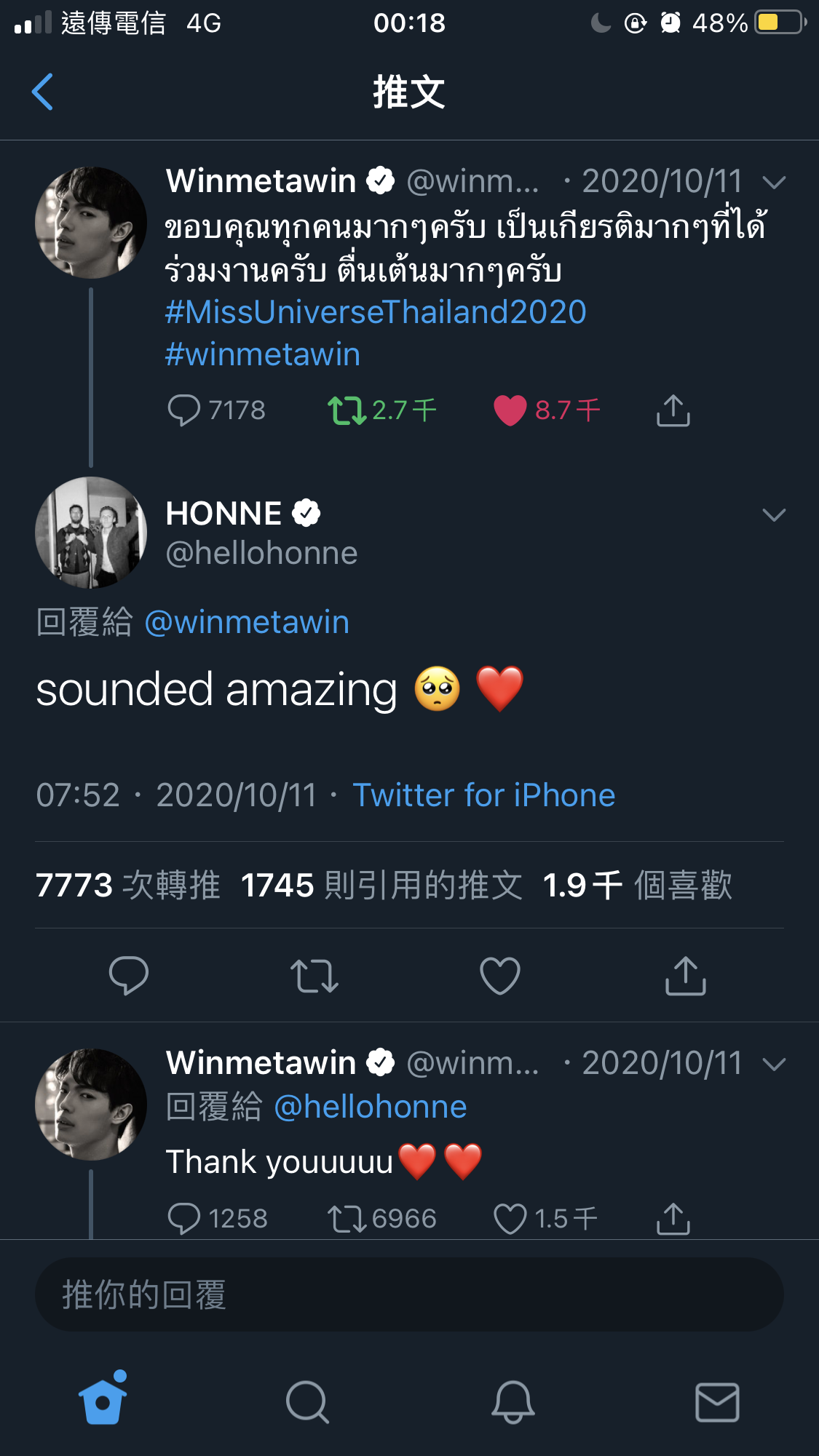Open reply icon showing 7178 replies
Screen dimensions: 819x1456
coord(183,410)
